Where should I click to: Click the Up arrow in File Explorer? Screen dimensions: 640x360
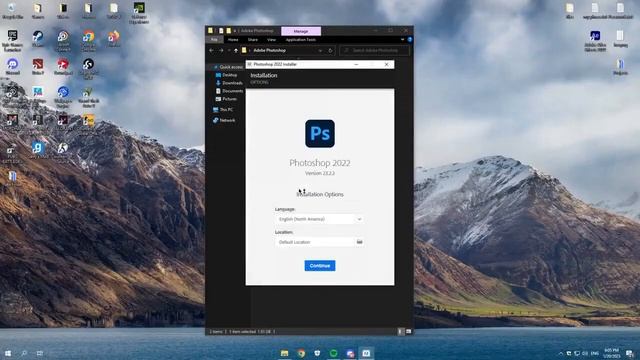pyautogui.click(x=236, y=50)
